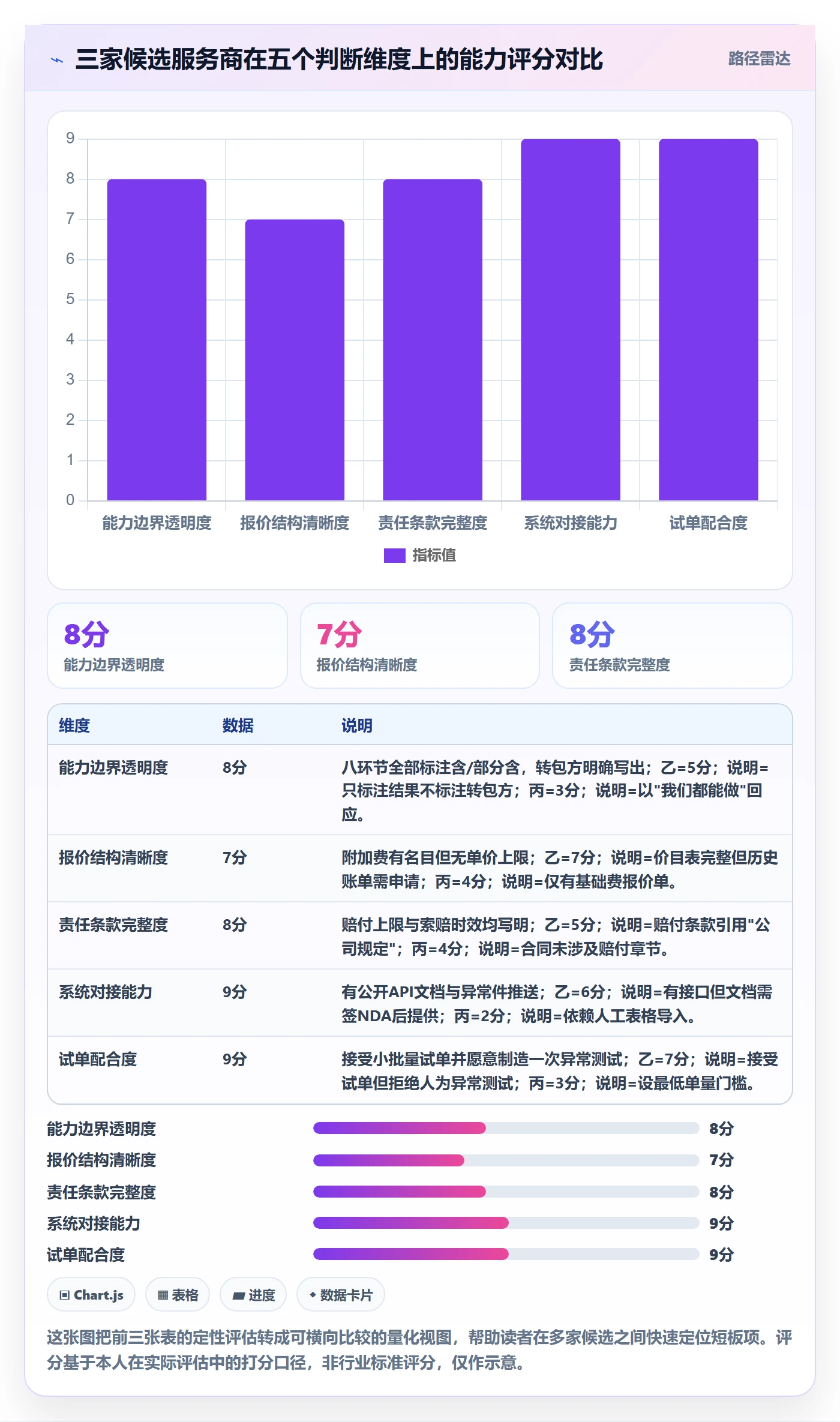
Task: Select the table description starting 赔付上限与索赔时效
Action: [556, 937]
